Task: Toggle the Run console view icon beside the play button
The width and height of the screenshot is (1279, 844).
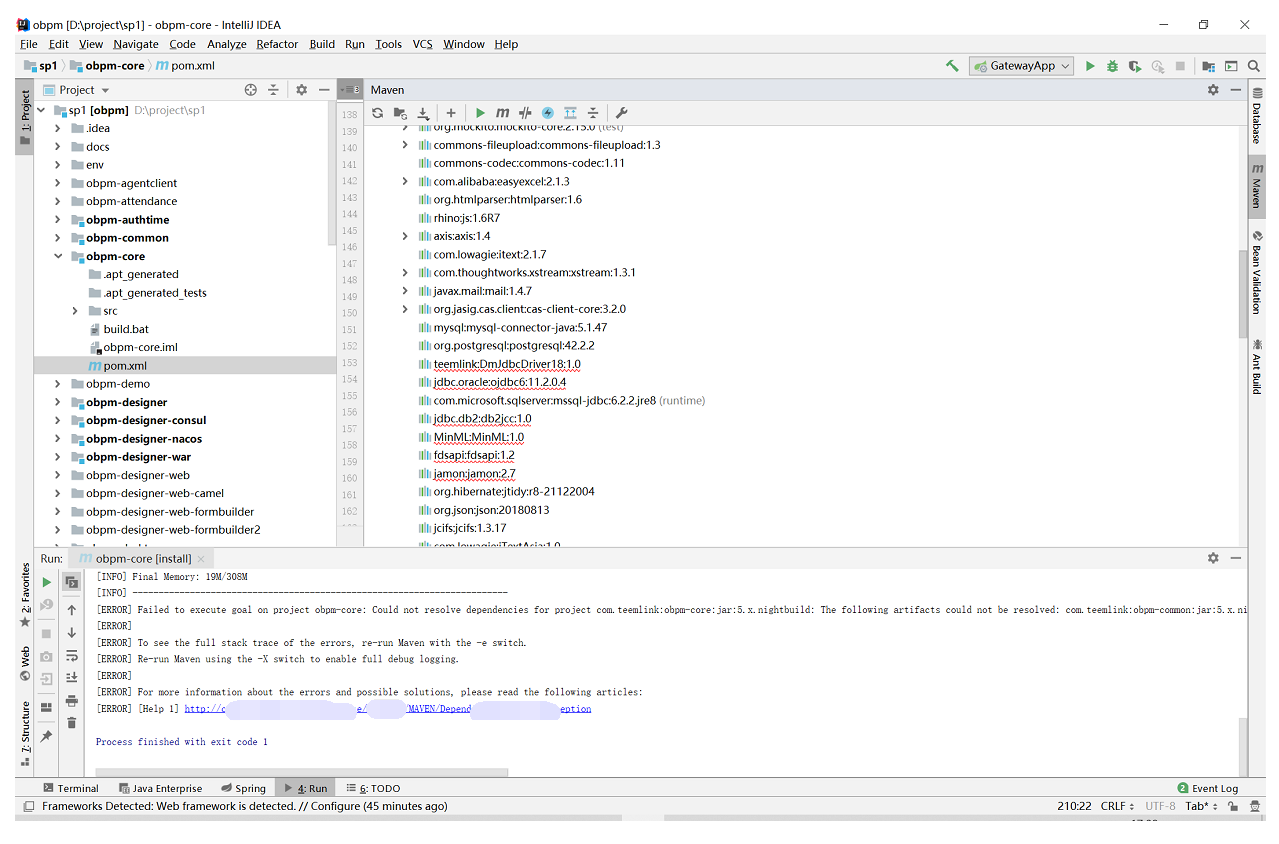Action: pyautogui.click(x=72, y=582)
